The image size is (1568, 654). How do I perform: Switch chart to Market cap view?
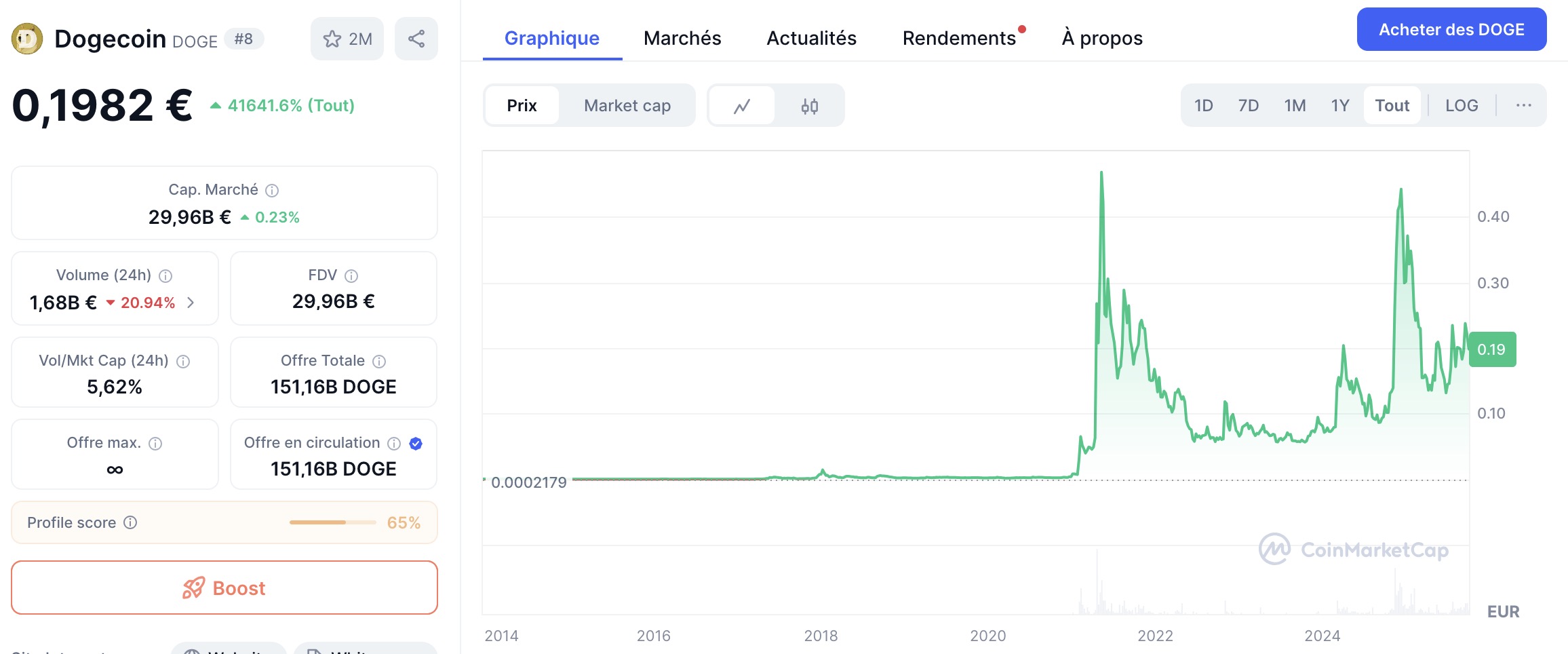627,106
